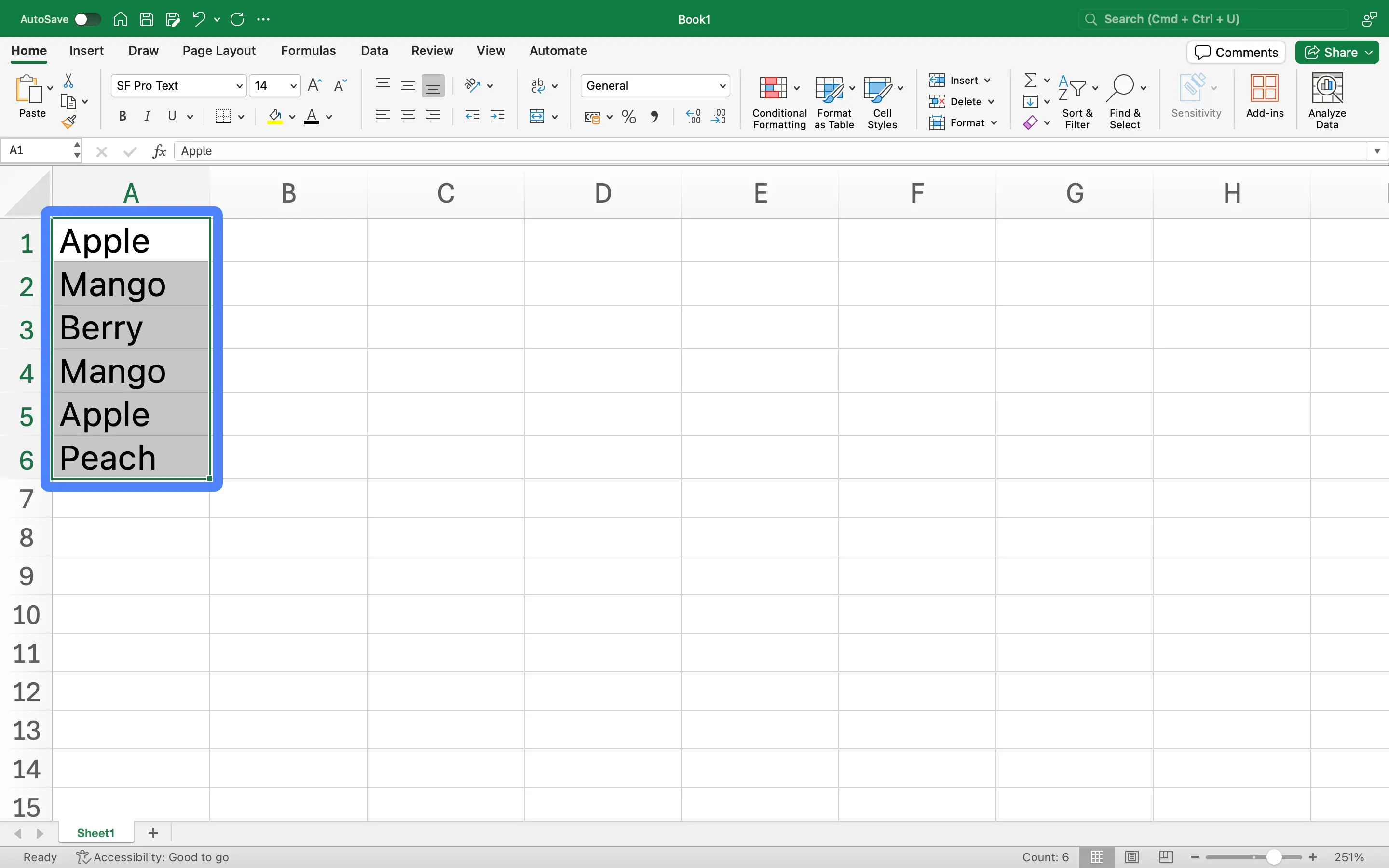Open Conditional Formatting menu
The image size is (1389, 868).
[x=779, y=102]
